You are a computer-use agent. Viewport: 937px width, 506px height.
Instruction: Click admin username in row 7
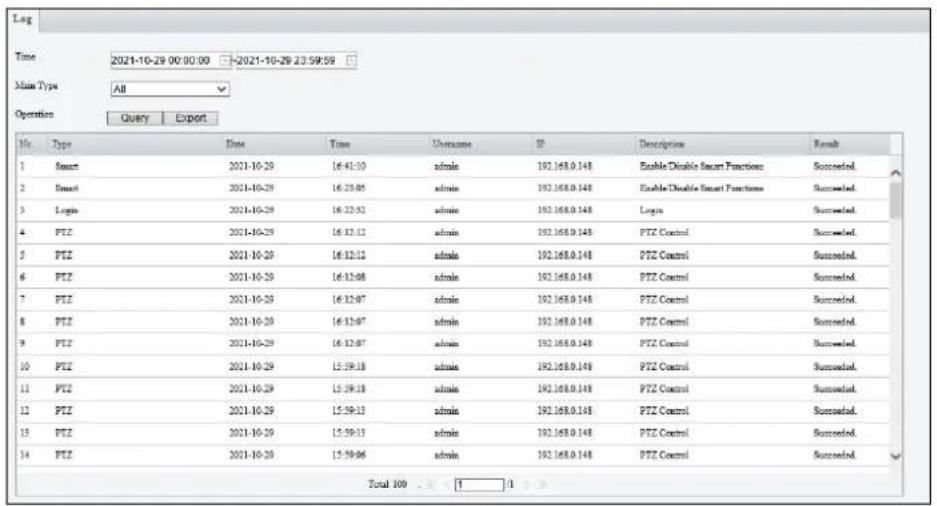446,299
